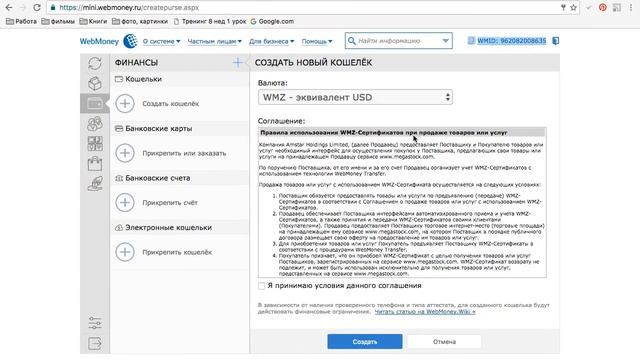Click the Электронные кошельки section header
640x360 pixels.
point(179,227)
